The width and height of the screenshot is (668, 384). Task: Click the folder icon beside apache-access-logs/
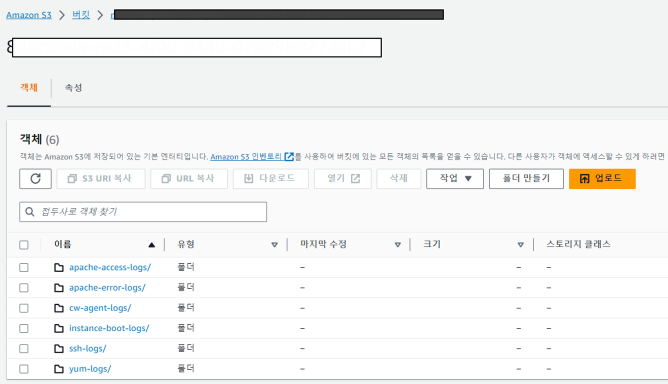point(59,268)
